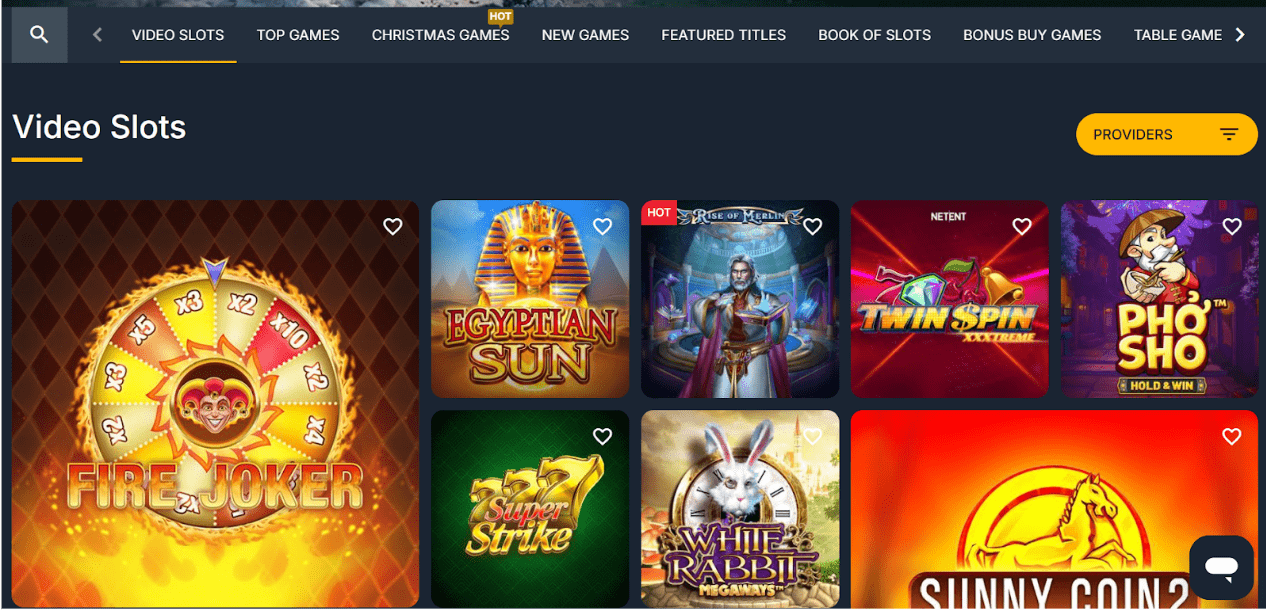Reveal more categories with right chevron
Viewport: 1266px width, 610px height.
[x=1240, y=35]
